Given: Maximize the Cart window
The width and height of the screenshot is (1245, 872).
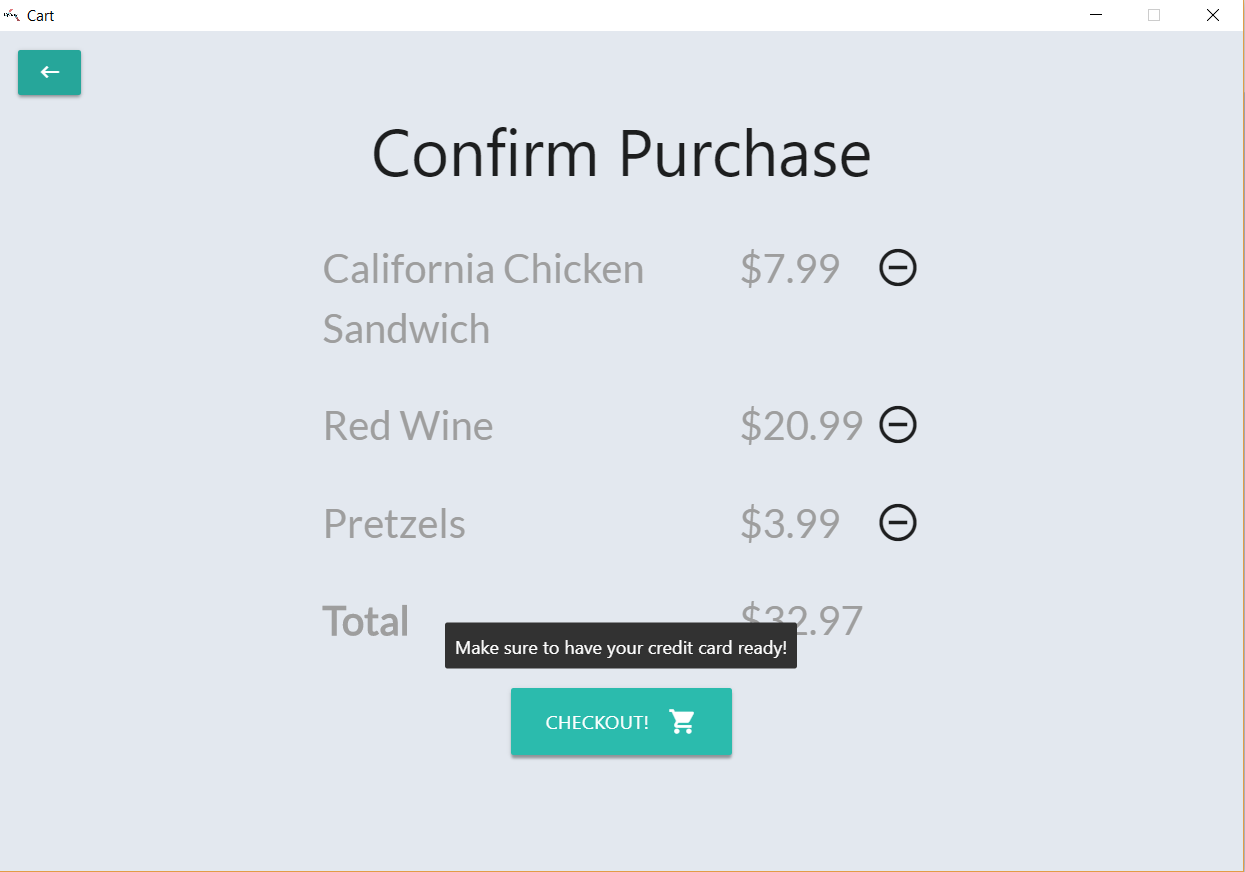Looking at the screenshot, I should pyautogui.click(x=1154, y=15).
